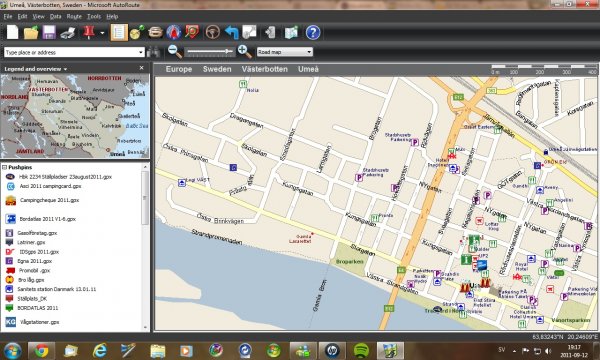Click Umeå in the location breadcrumb
The height and width of the screenshot is (360, 600).
[x=308, y=69]
